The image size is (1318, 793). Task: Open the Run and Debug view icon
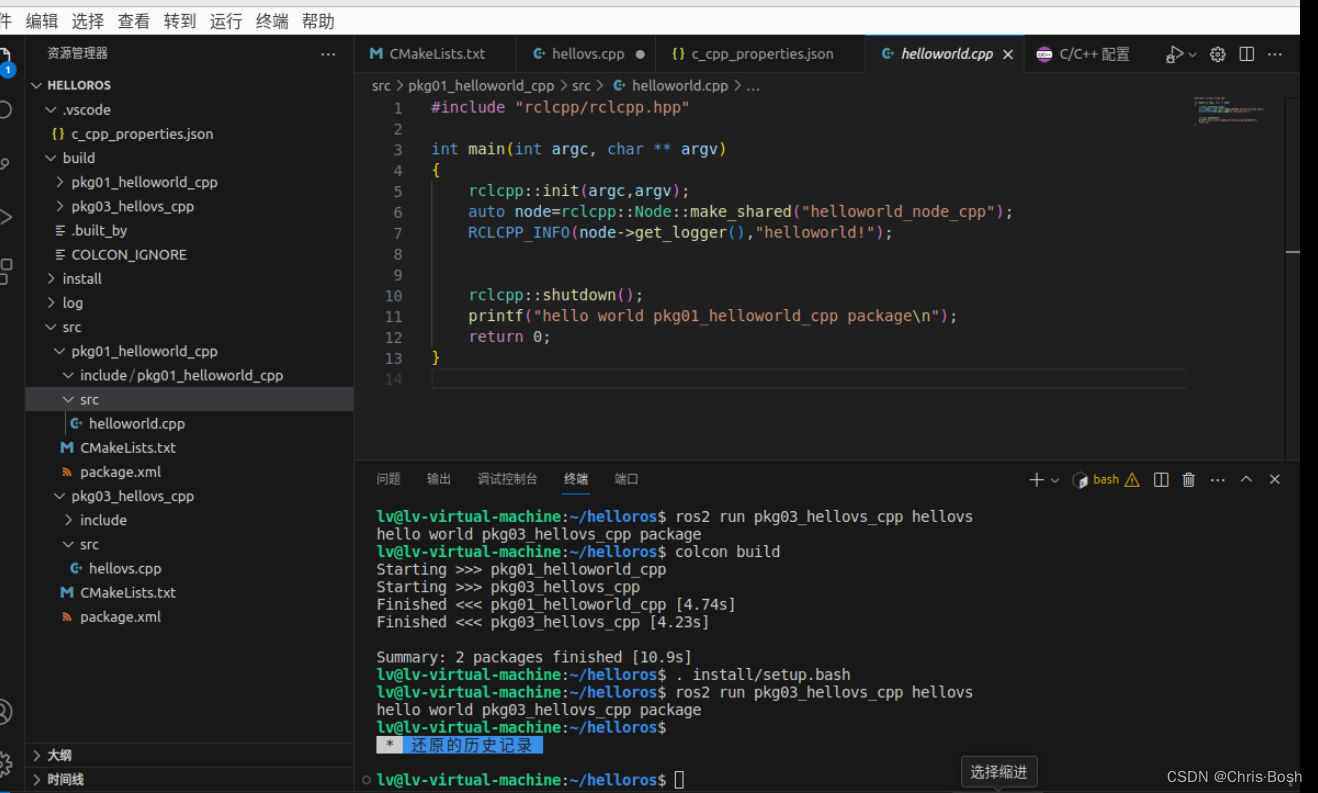point(5,217)
